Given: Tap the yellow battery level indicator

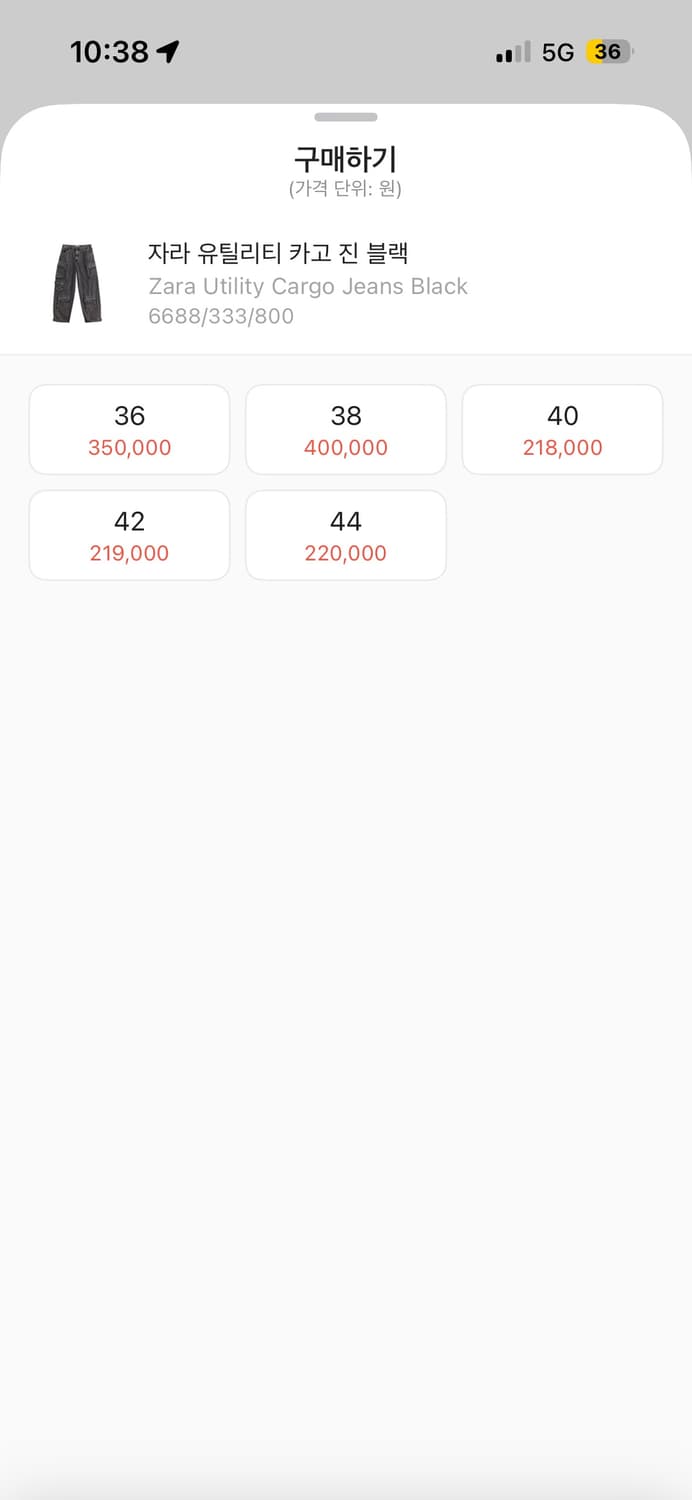Looking at the screenshot, I should pyautogui.click(x=609, y=52).
